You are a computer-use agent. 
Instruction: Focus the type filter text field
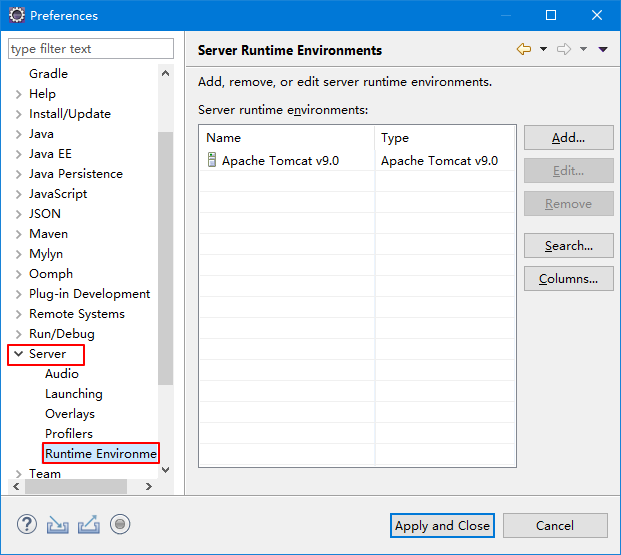click(x=91, y=49)
